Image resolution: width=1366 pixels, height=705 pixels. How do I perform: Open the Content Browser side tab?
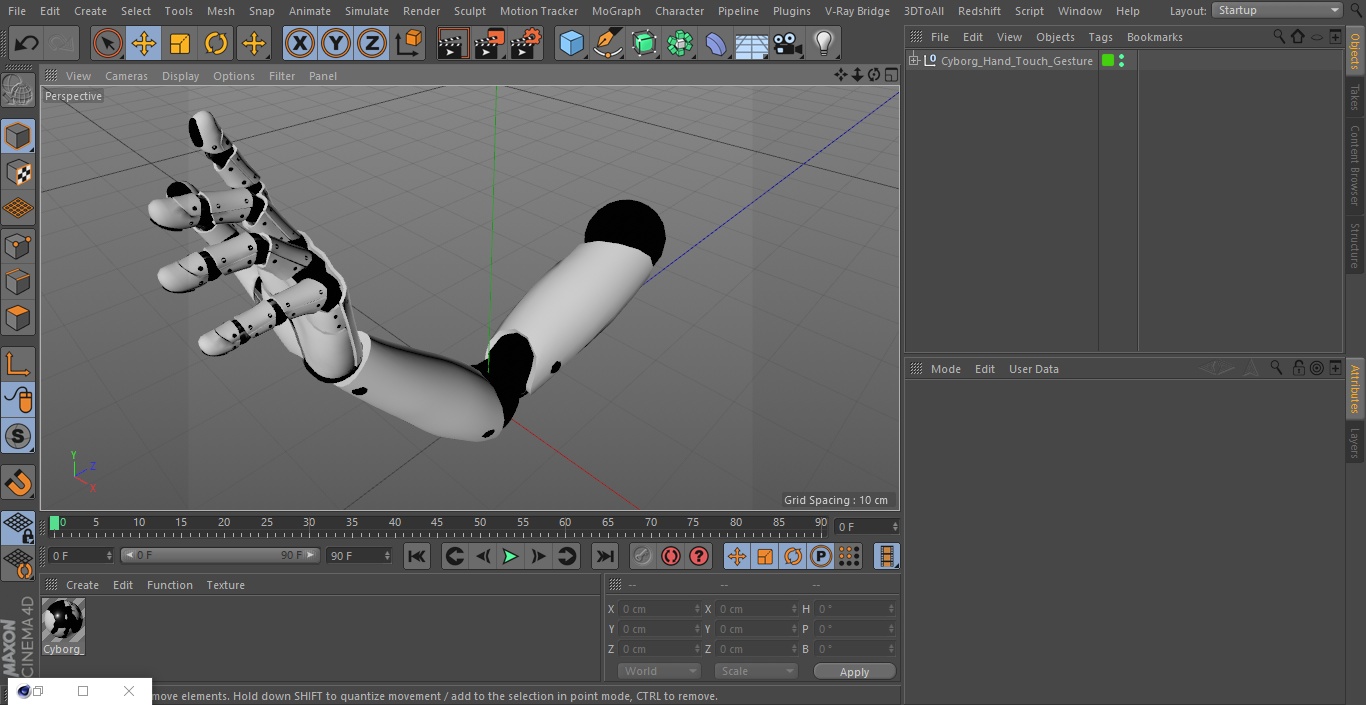click(1355, 165)
